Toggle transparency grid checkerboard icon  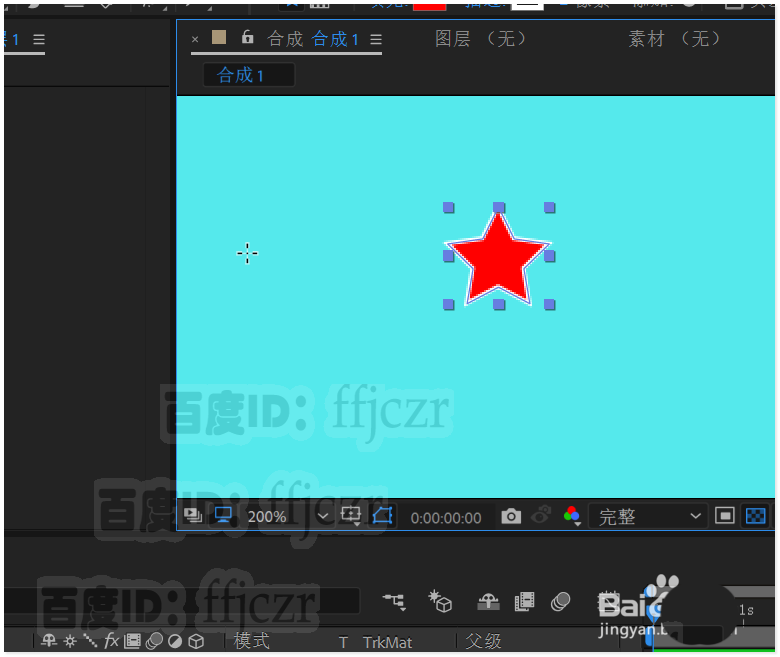(x=756, y=516)
